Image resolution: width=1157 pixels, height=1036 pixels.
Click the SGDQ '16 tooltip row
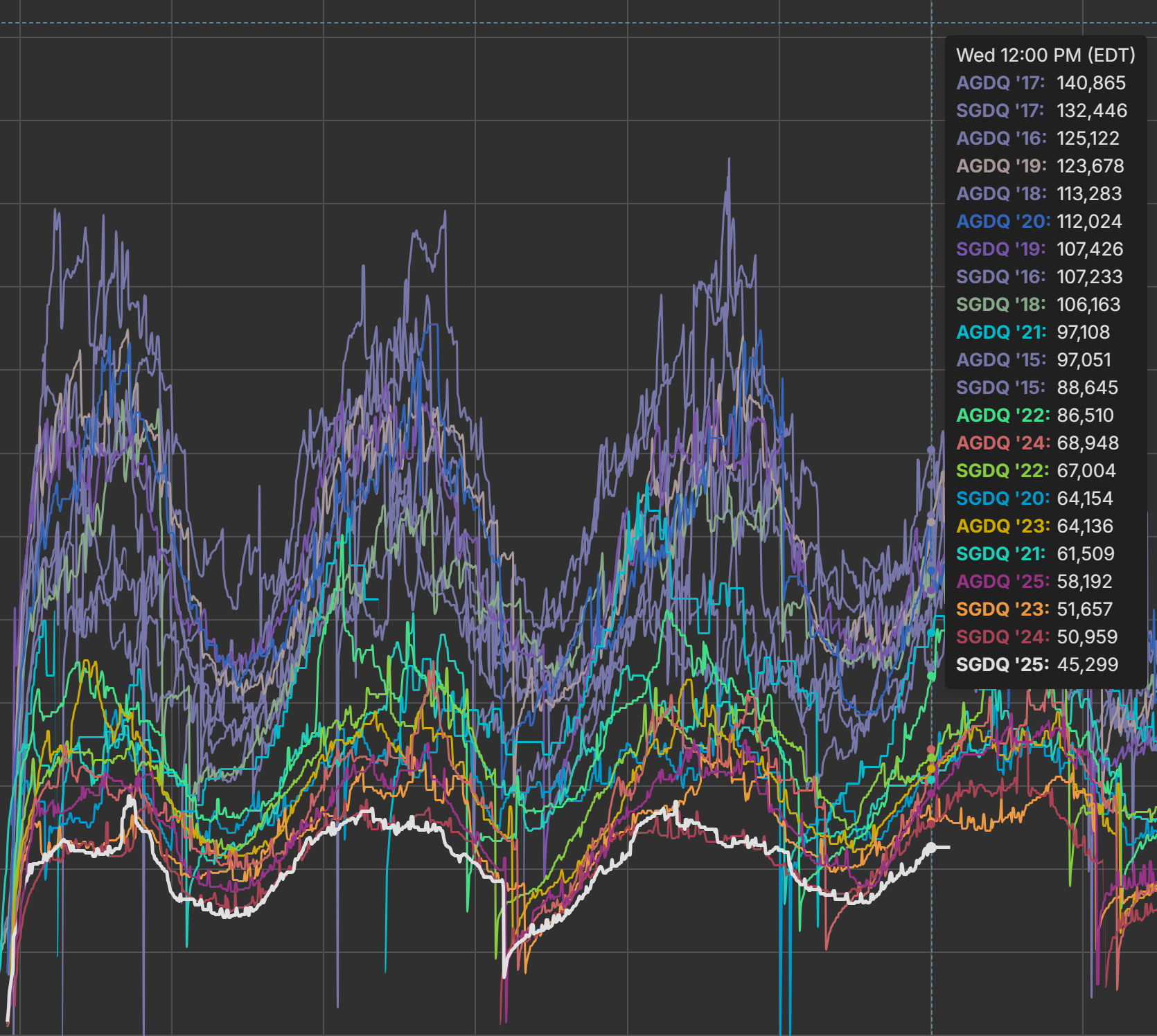1040,277
